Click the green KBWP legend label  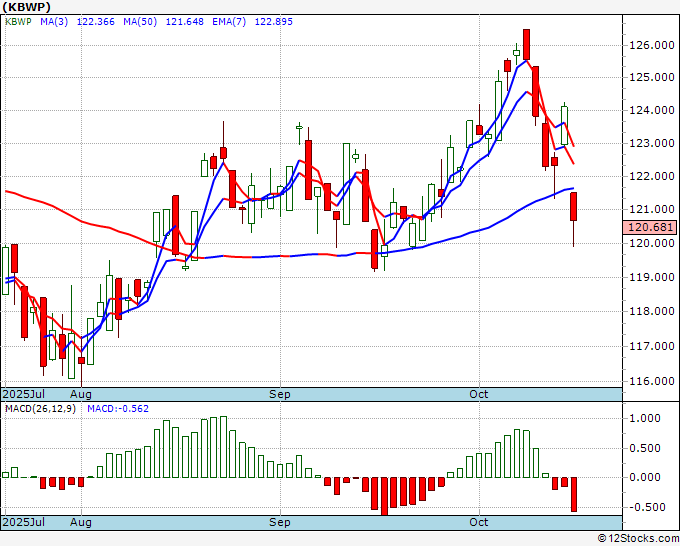[x=18, y=22]
